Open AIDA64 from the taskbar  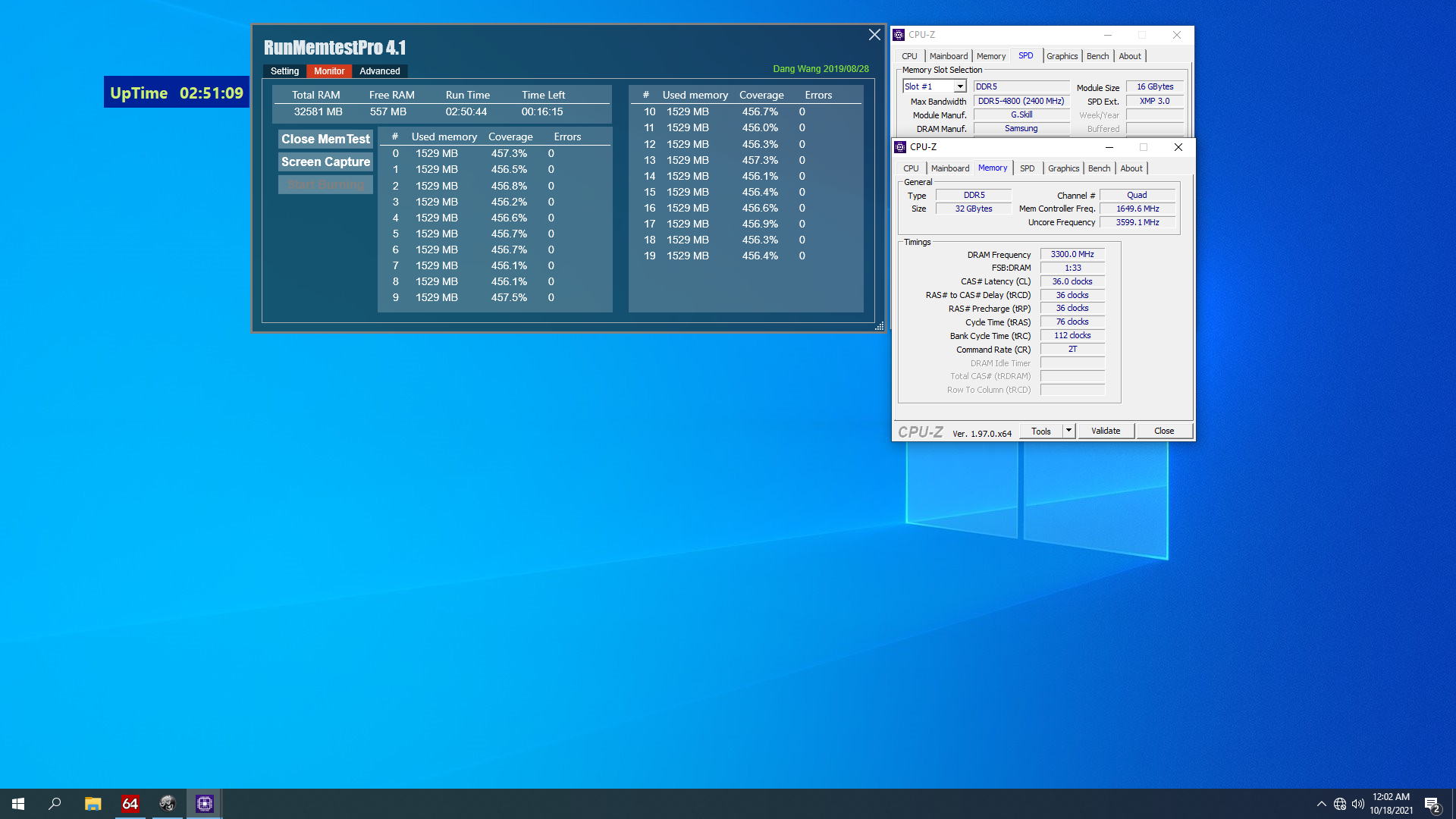130,803
